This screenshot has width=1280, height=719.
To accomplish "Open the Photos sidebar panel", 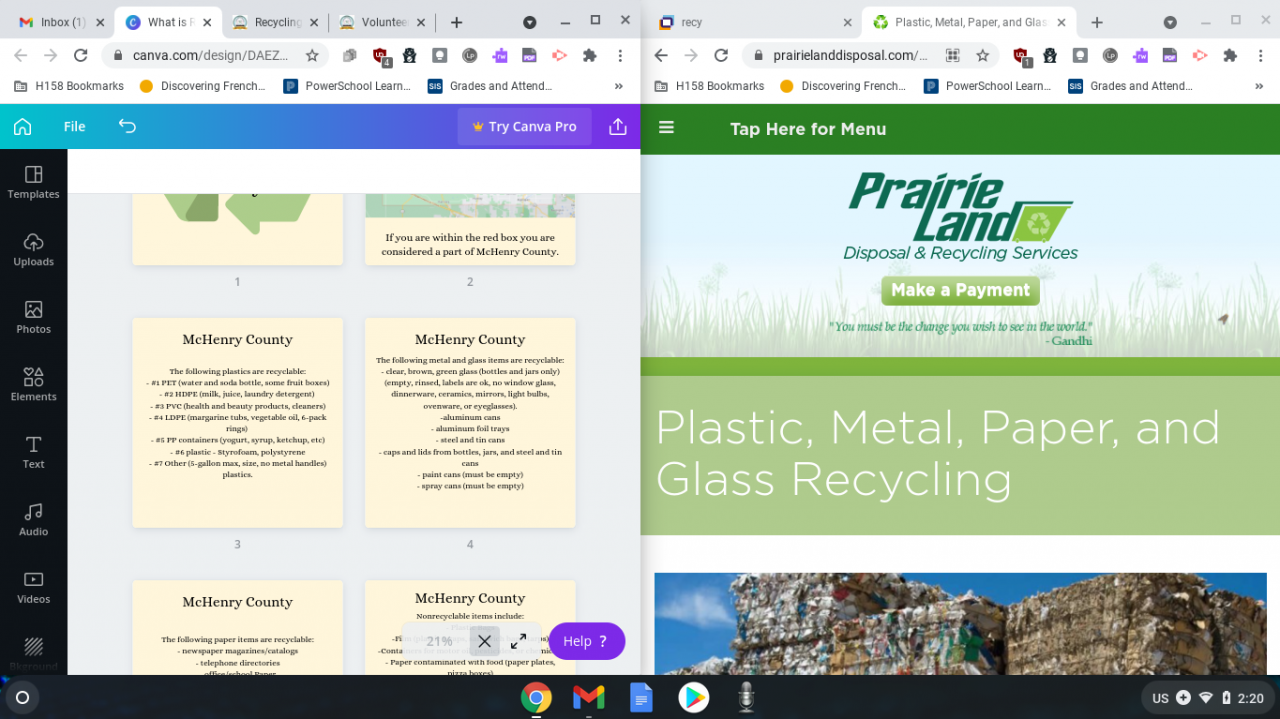I will point(33,317).
